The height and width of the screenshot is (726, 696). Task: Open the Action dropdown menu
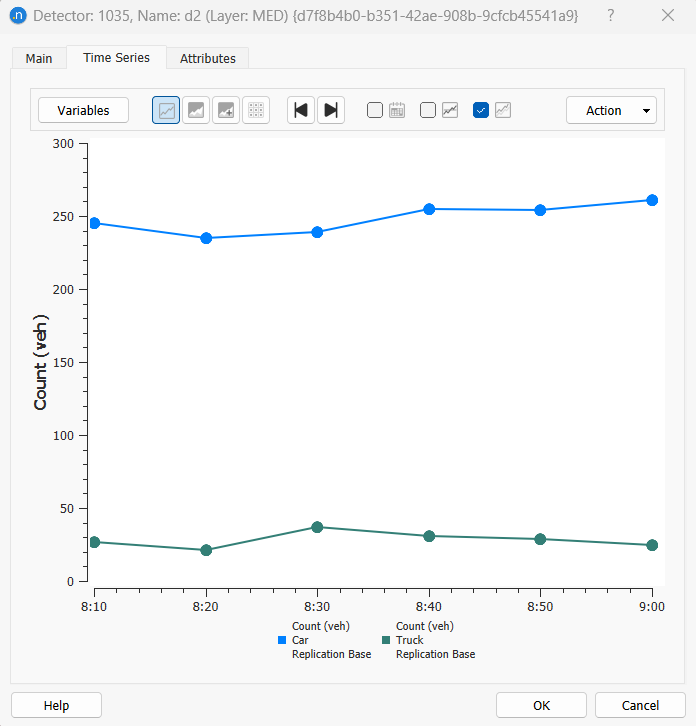pyautogui.click(x=611, y=111)
